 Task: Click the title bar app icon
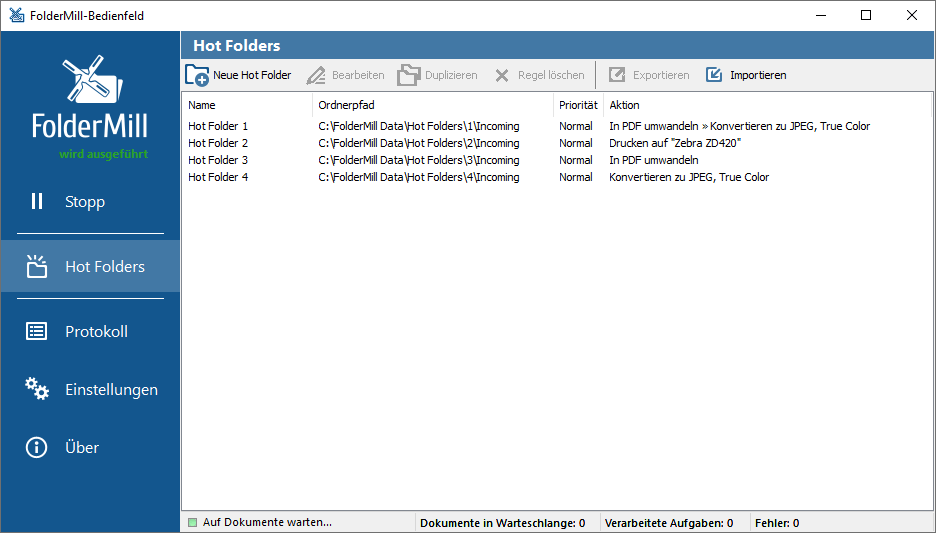(x=17, y=16)
